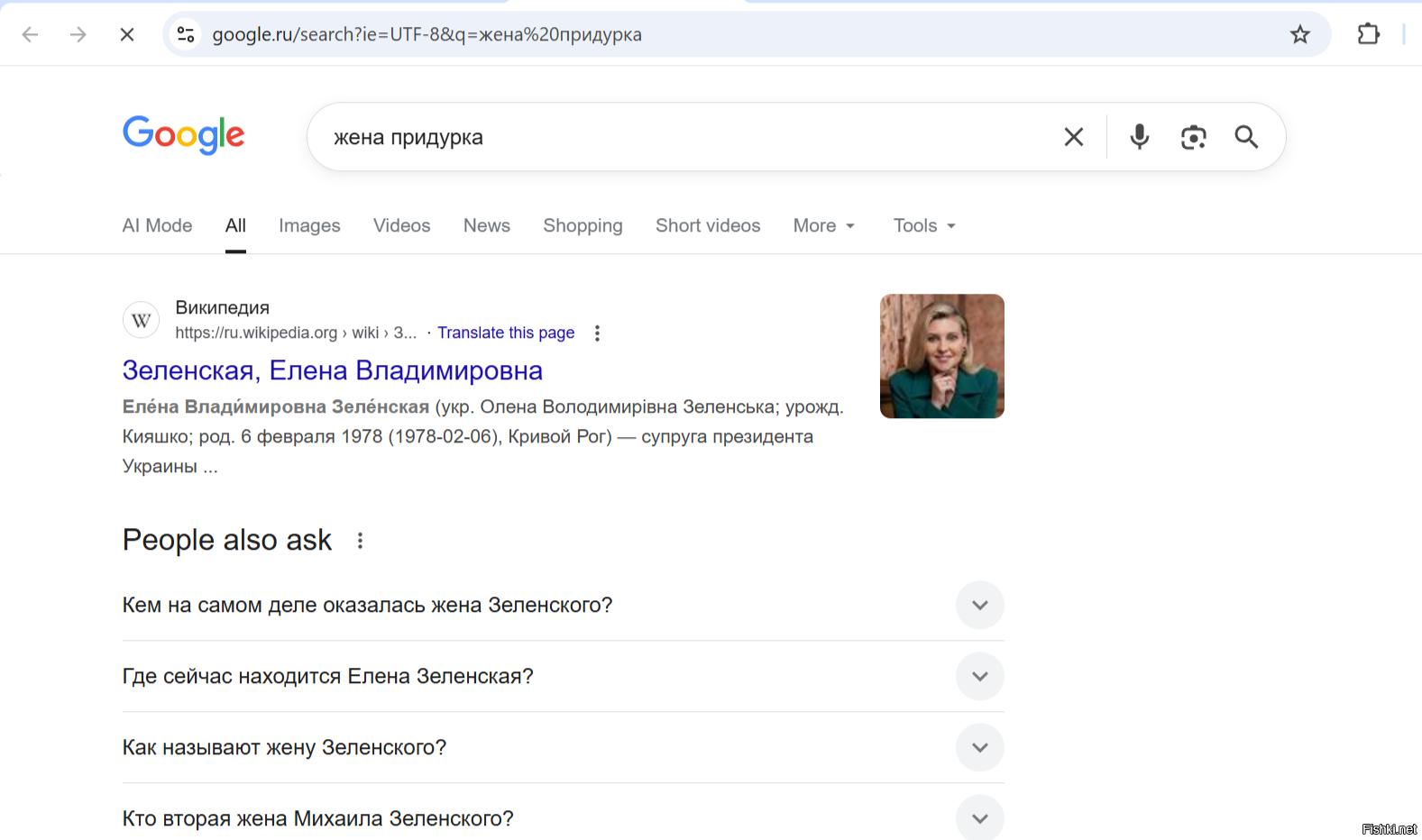Switch to the Images tab
The height and width of the screenshot is (840, 1422).
click(x=309, y=225)
